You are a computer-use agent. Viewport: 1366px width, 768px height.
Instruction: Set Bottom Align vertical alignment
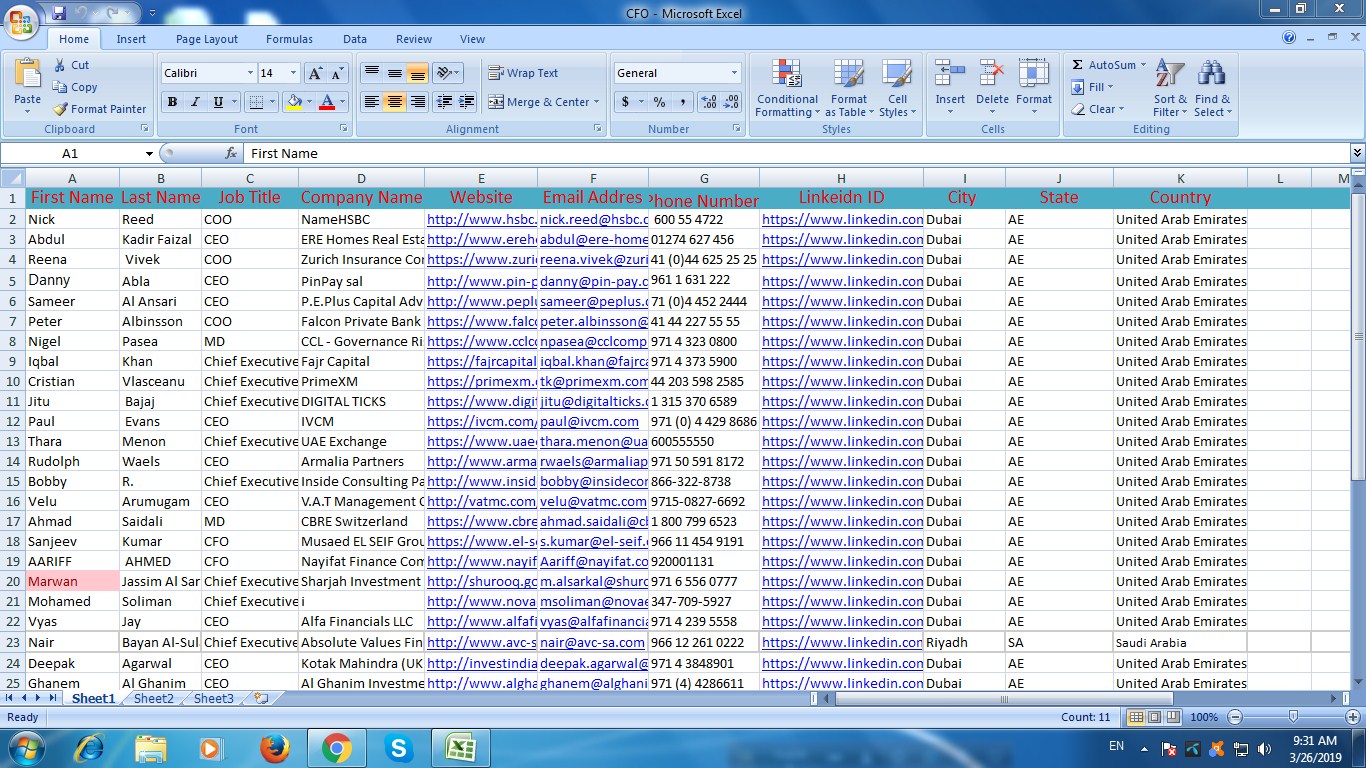[x=417, y=73]
